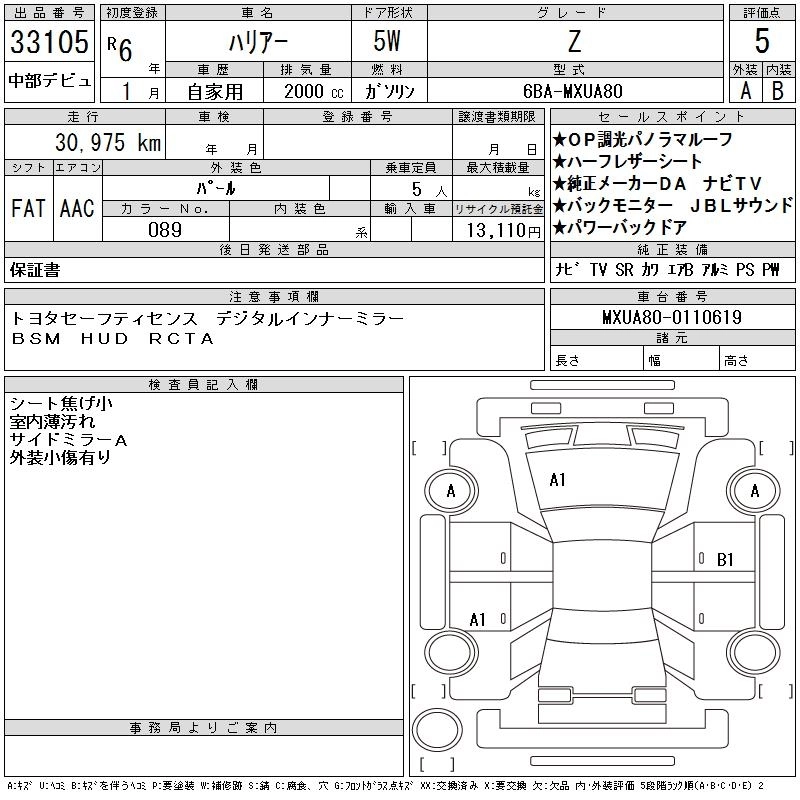Image resolution: width=800 pixels, height=800 pixels.
Task: Click the front-left wheel marked A
Action: tap(451, 491)
